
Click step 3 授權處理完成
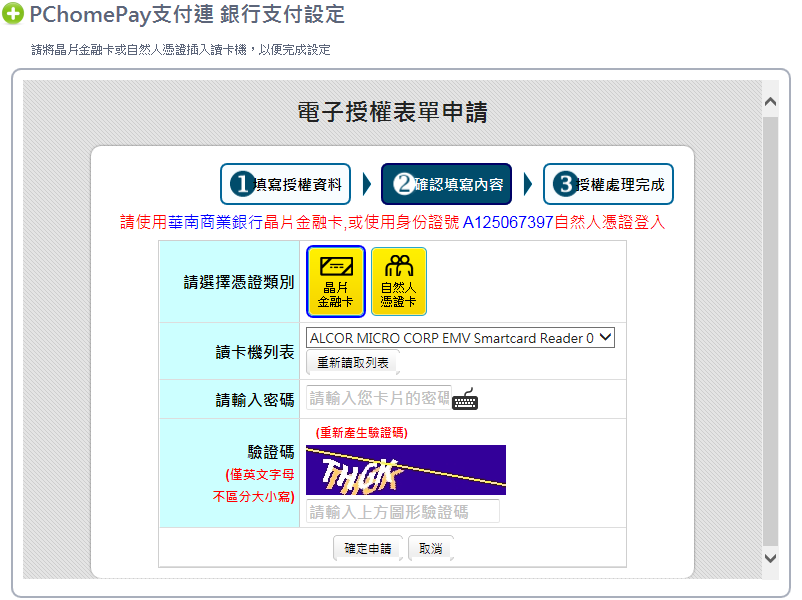coord(608,184)
